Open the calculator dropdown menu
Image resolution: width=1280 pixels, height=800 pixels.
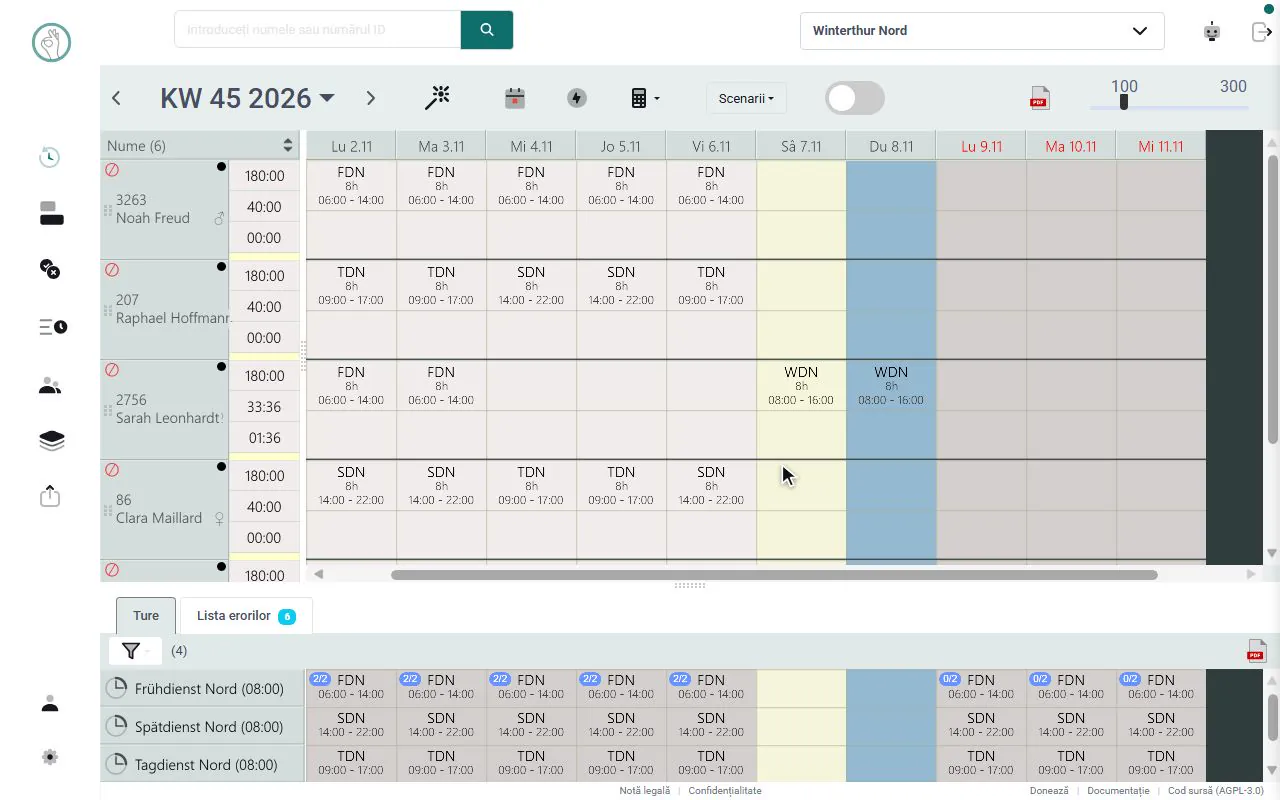click(645, 98)
